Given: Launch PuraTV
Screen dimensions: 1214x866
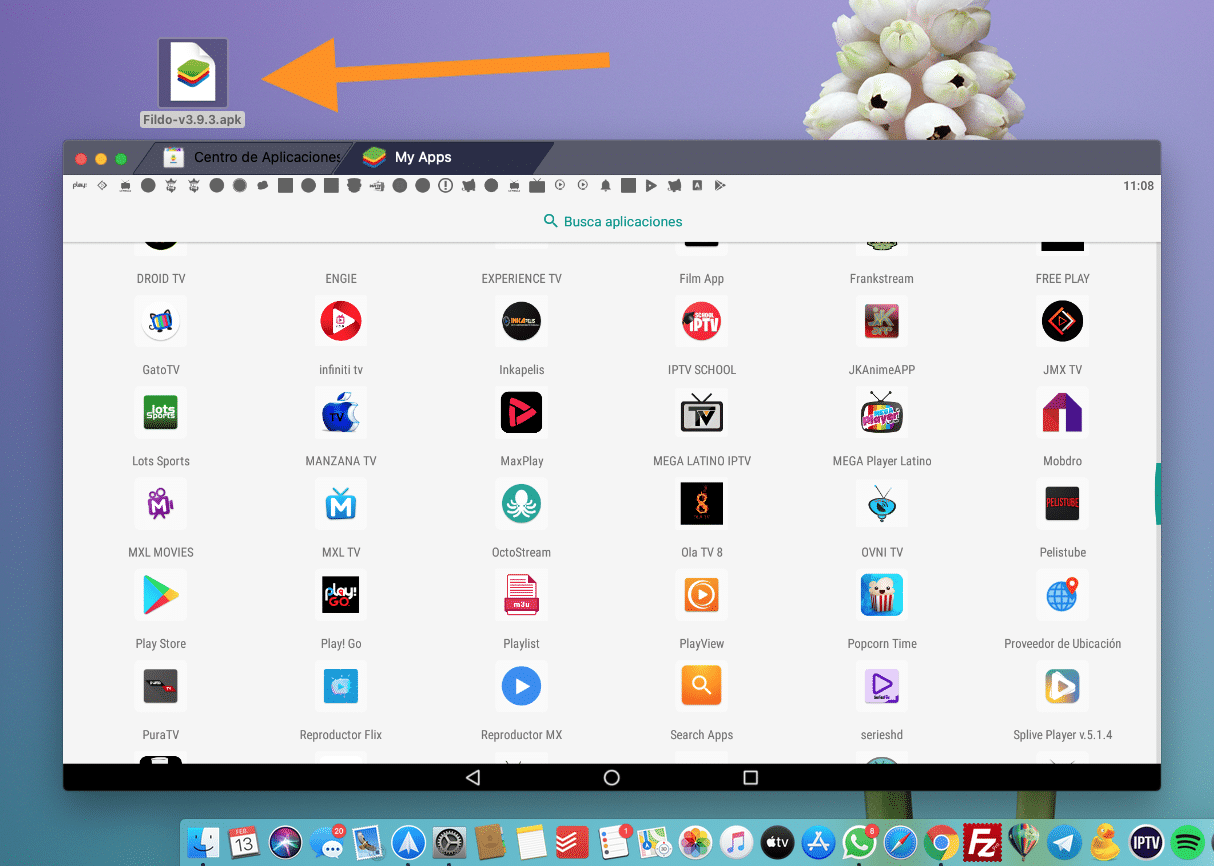Looking at the screenshot, I should click(160, 686).
